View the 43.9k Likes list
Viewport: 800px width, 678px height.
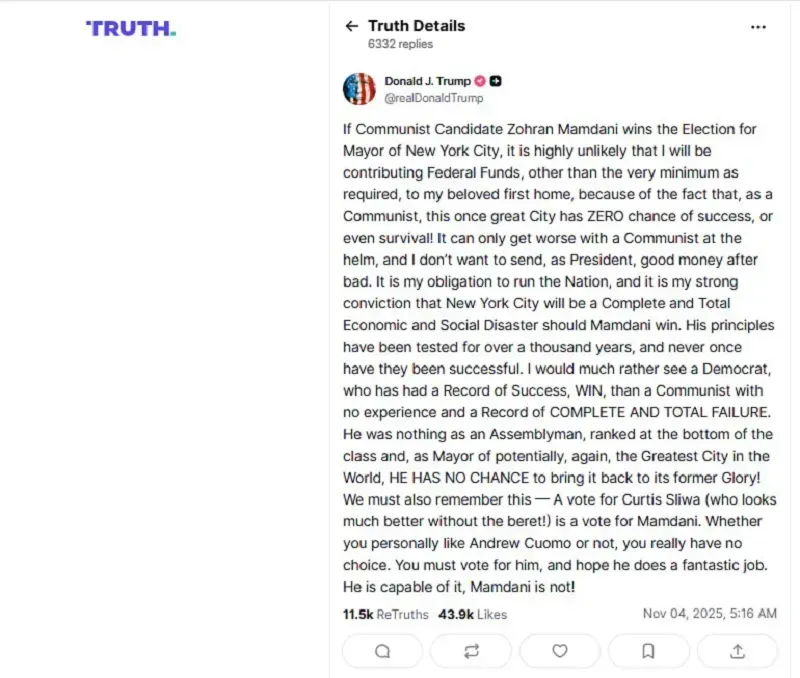point(473,614)
